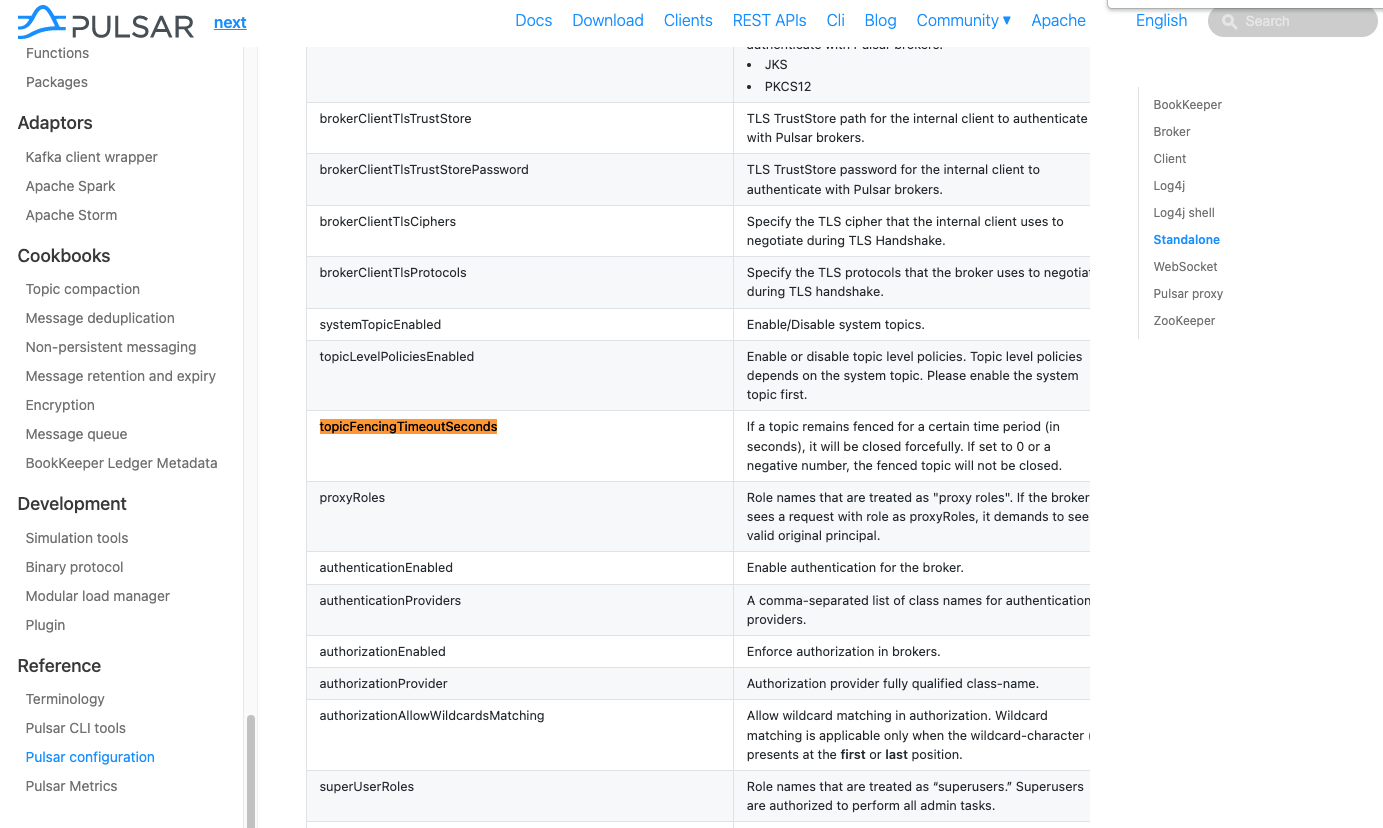Jump to Pulsar proxy section

1188,294
